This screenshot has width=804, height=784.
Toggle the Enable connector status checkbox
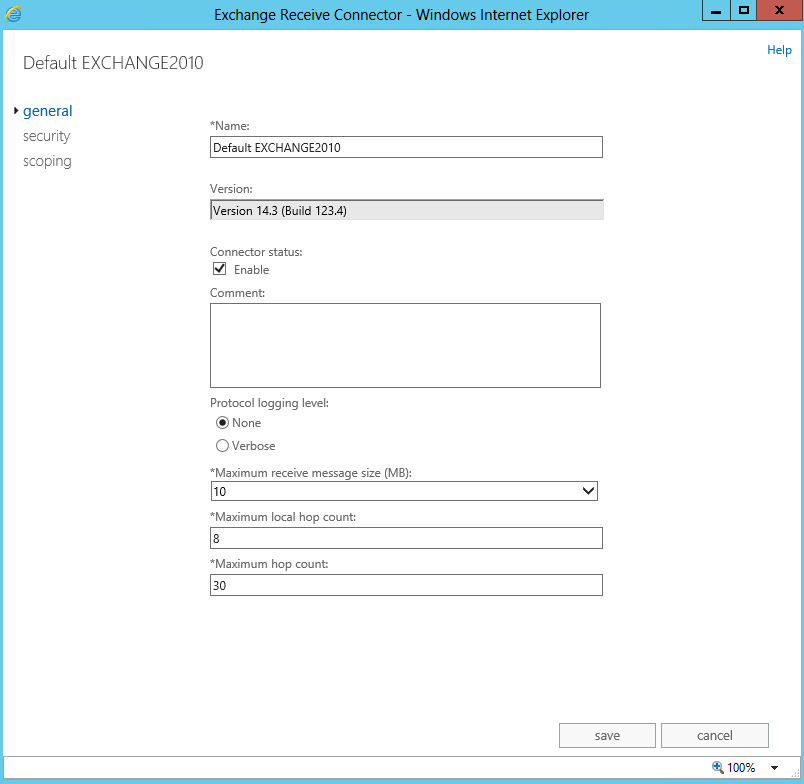[220, 269]
